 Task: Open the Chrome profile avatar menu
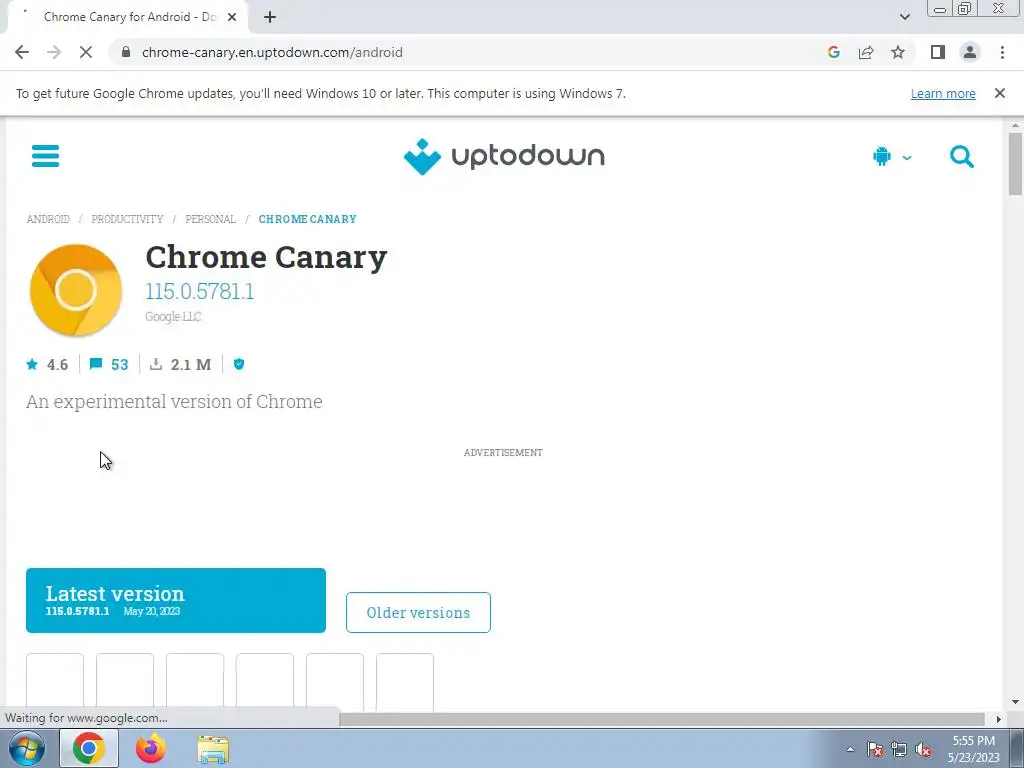[970, 52]
